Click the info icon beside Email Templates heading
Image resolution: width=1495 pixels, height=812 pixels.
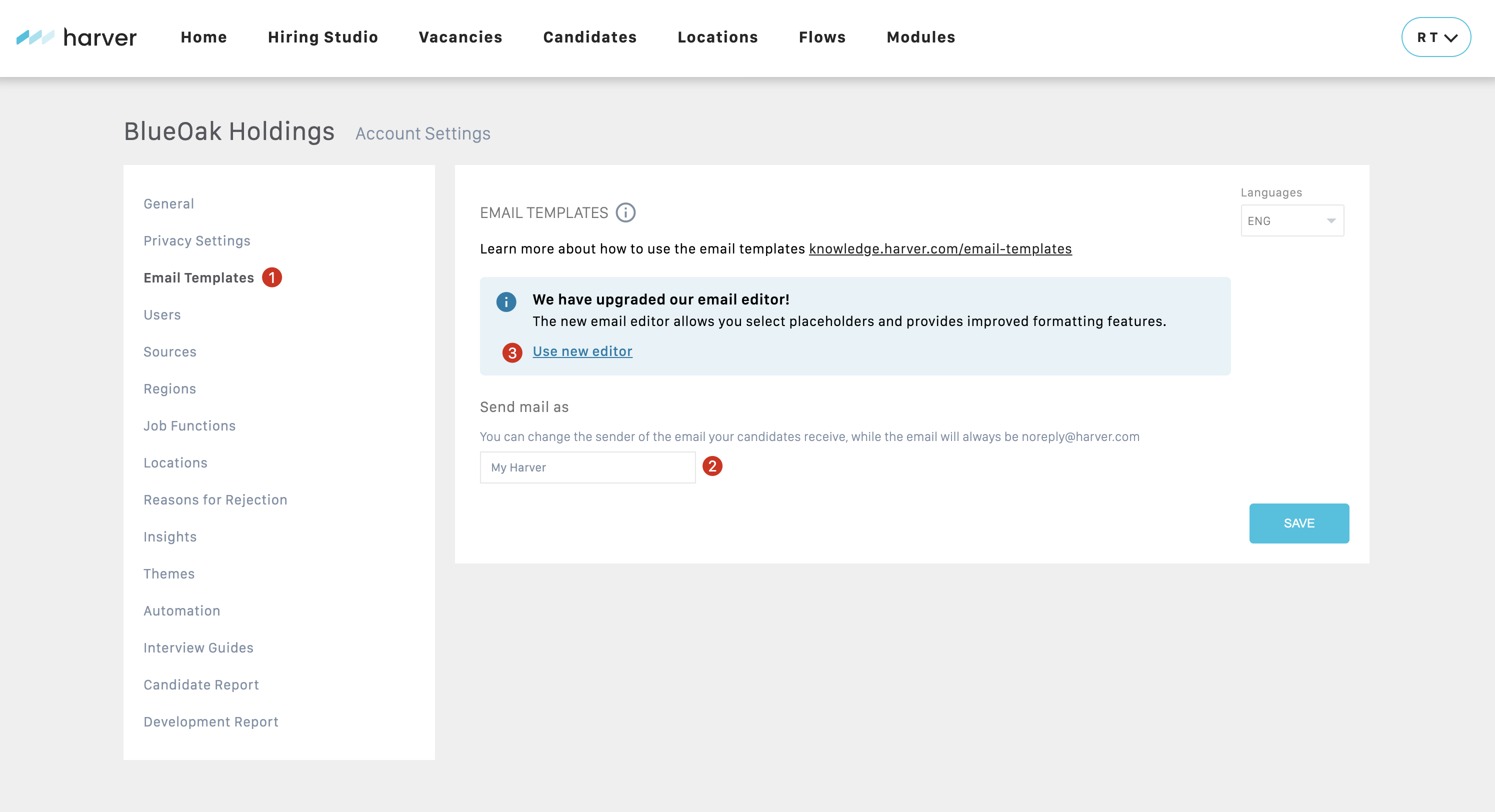tap(625, 212)
